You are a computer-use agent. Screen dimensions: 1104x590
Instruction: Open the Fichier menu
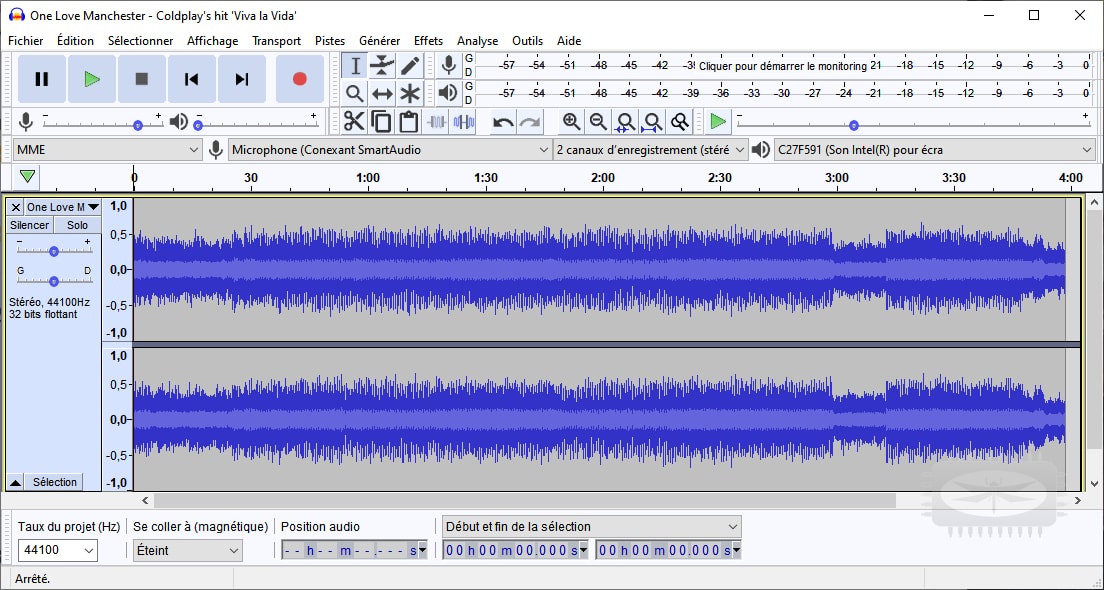pyautogui.click(x=25, y=41)
